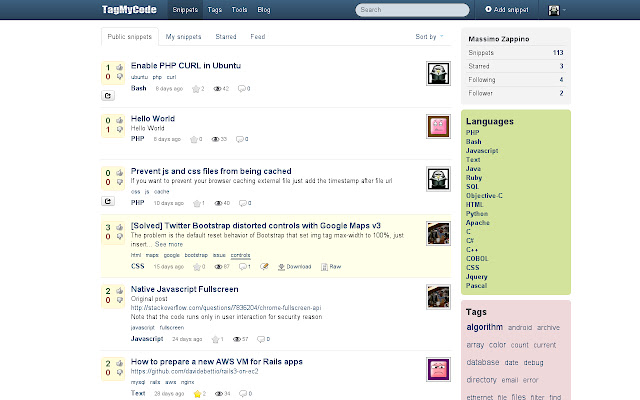This screenshot has width=640, height=400.
Task: Expand 'See more' on Twitter Bootstrap description
Action: [x=168, y=244]
